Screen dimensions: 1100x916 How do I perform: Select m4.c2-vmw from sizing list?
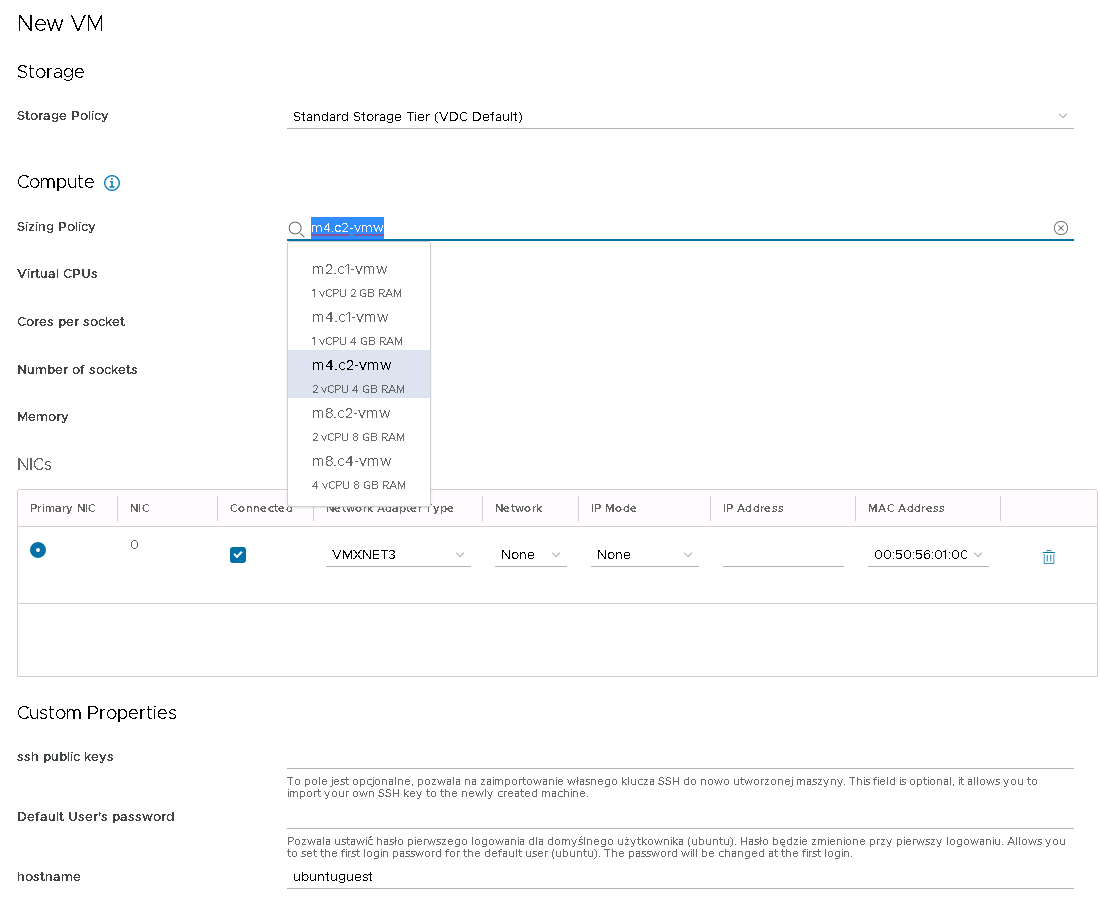tap(358, 375)
